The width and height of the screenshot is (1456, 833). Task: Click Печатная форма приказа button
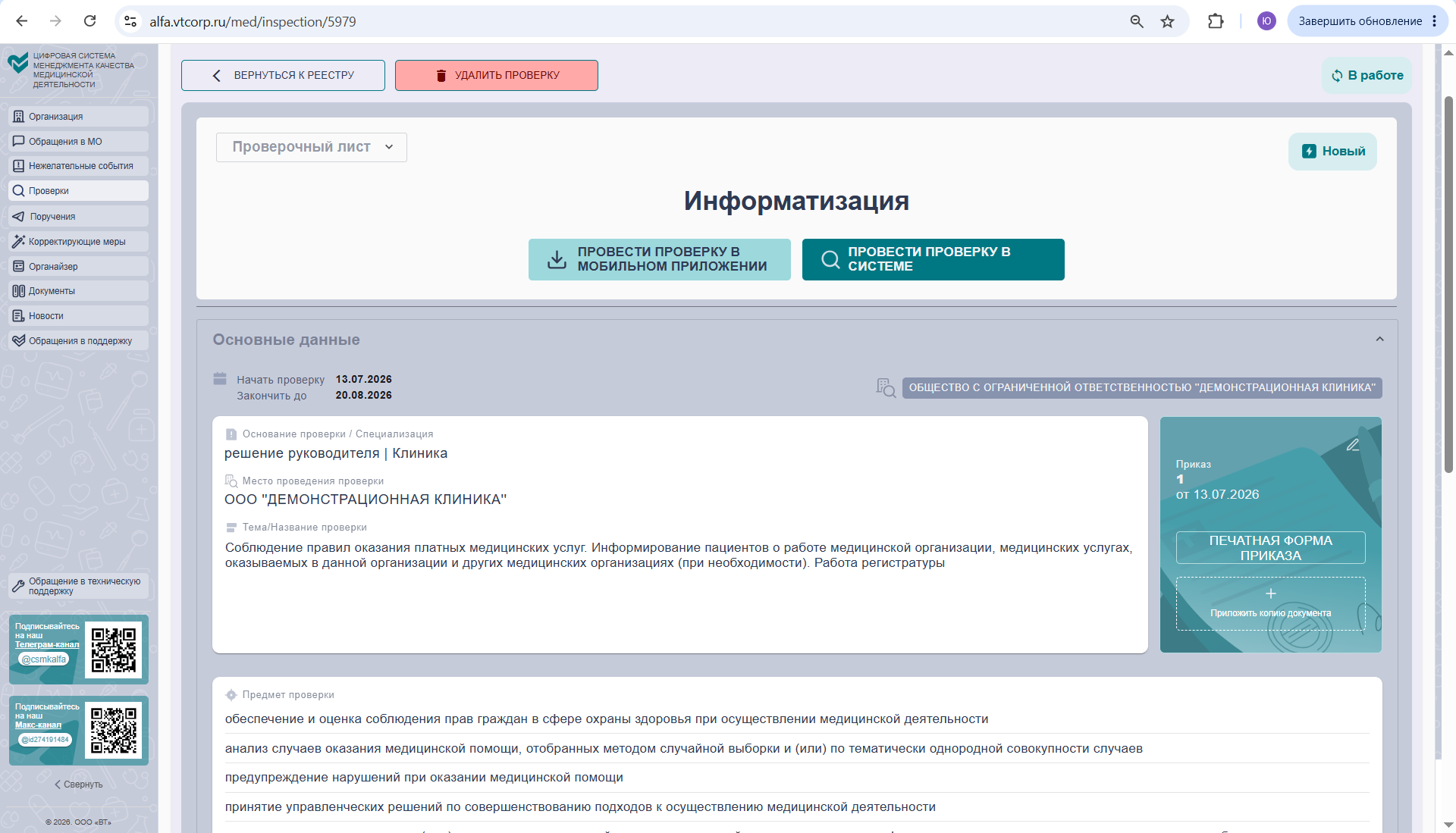[1271, 548]
